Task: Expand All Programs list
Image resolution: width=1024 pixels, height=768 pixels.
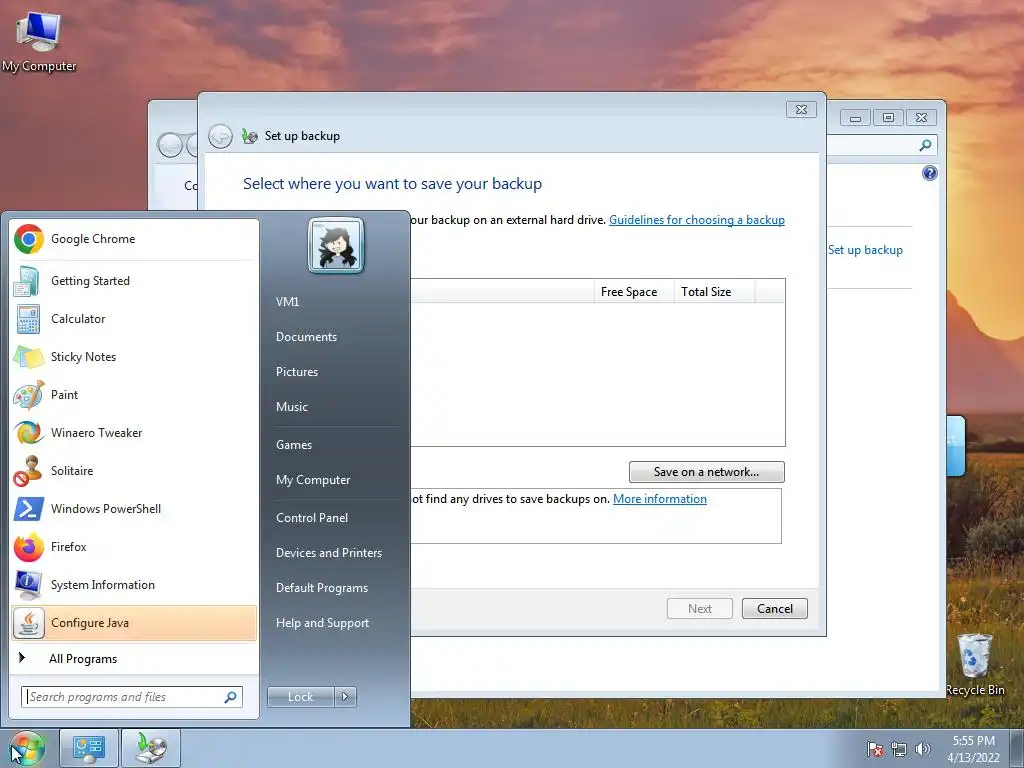Action: pyautogui.click(x=134, y=659)
